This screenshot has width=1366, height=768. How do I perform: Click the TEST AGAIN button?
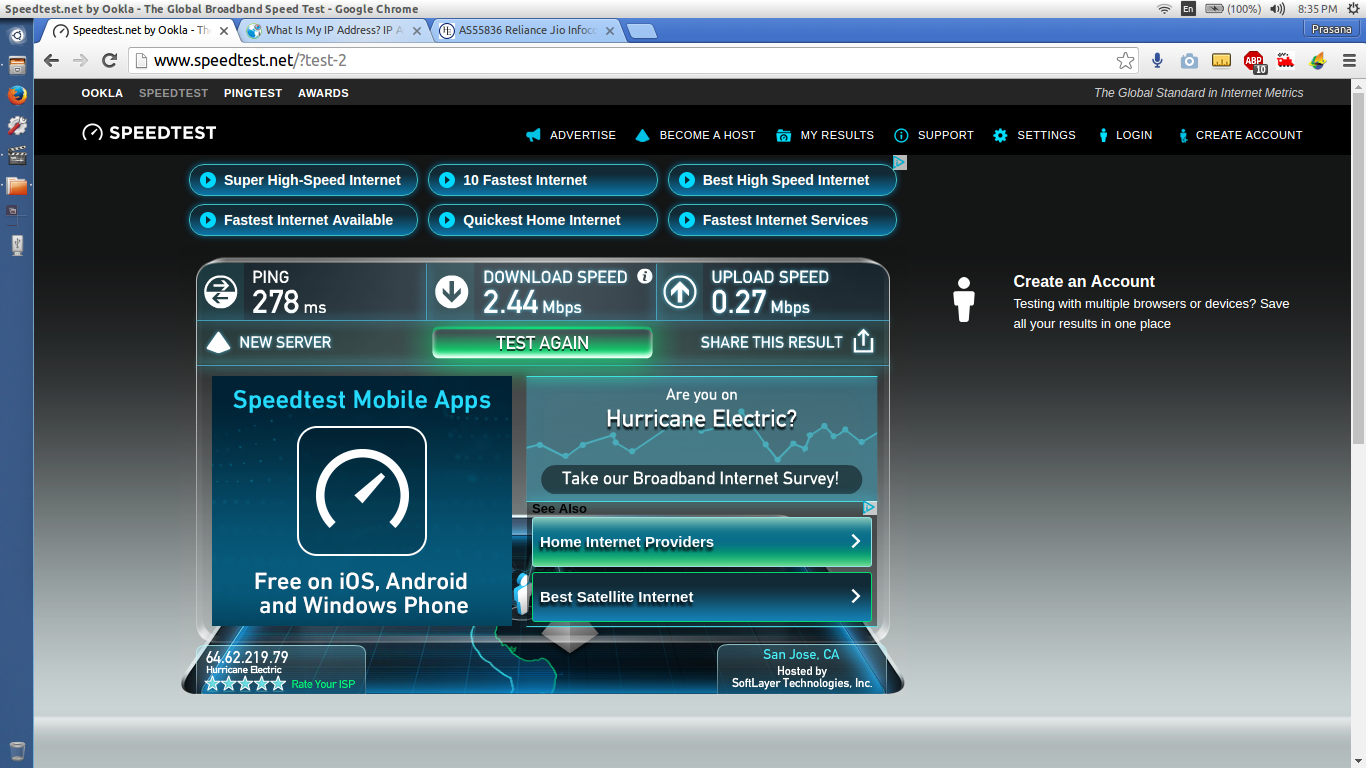[542, 343]
